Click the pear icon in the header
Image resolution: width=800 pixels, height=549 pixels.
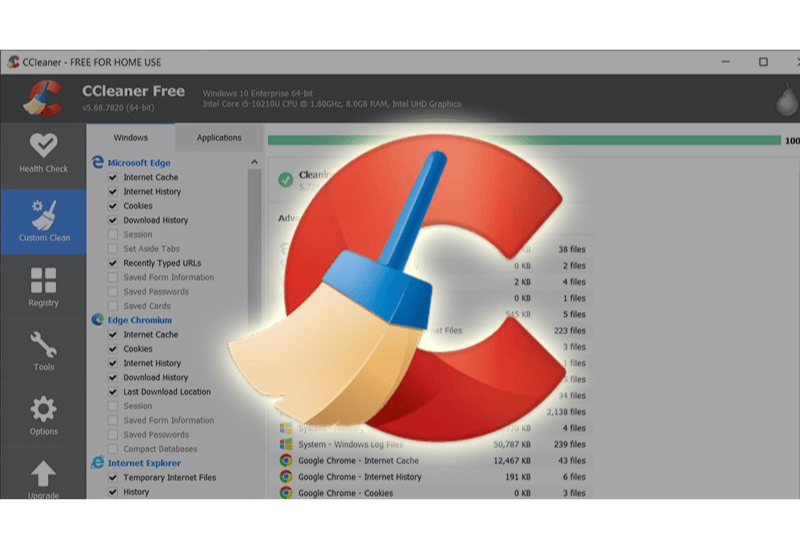(786, 101)
